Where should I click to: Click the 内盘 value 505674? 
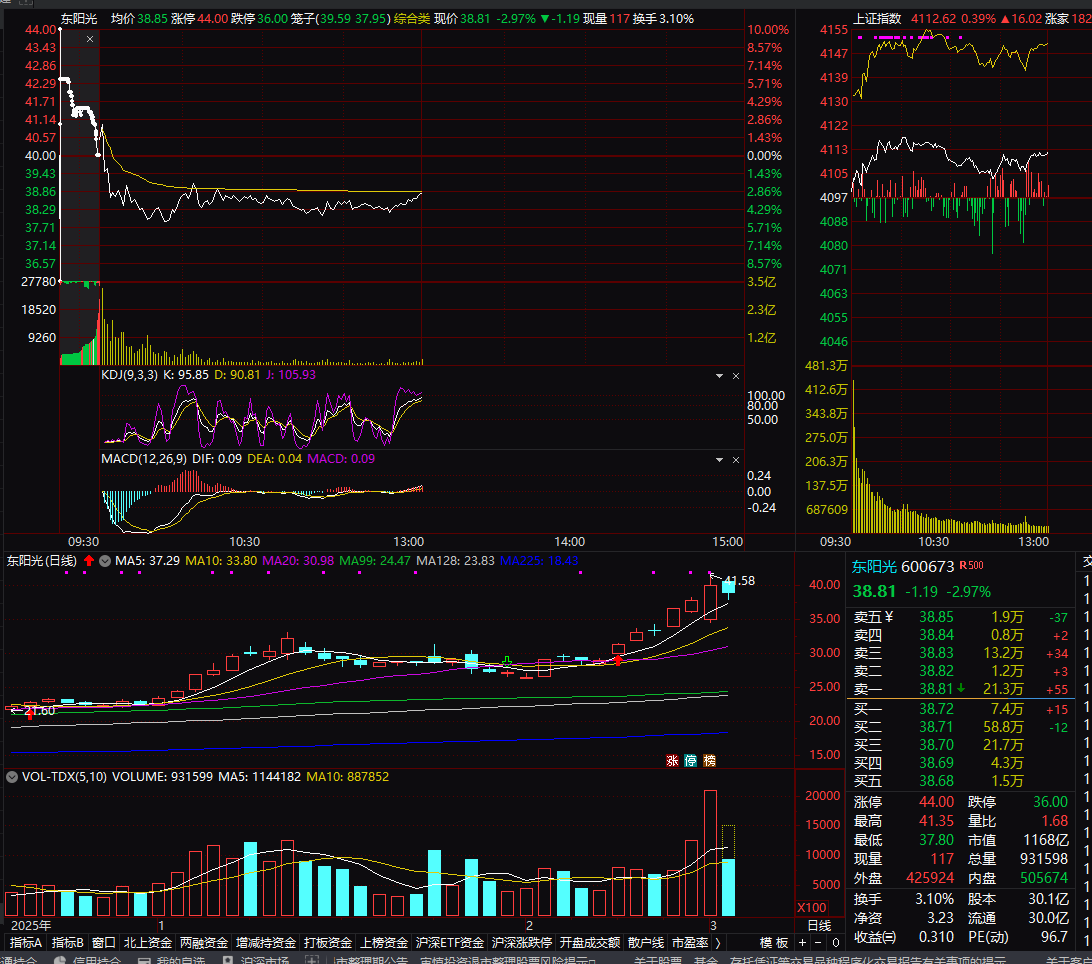tap(1044, 878)
